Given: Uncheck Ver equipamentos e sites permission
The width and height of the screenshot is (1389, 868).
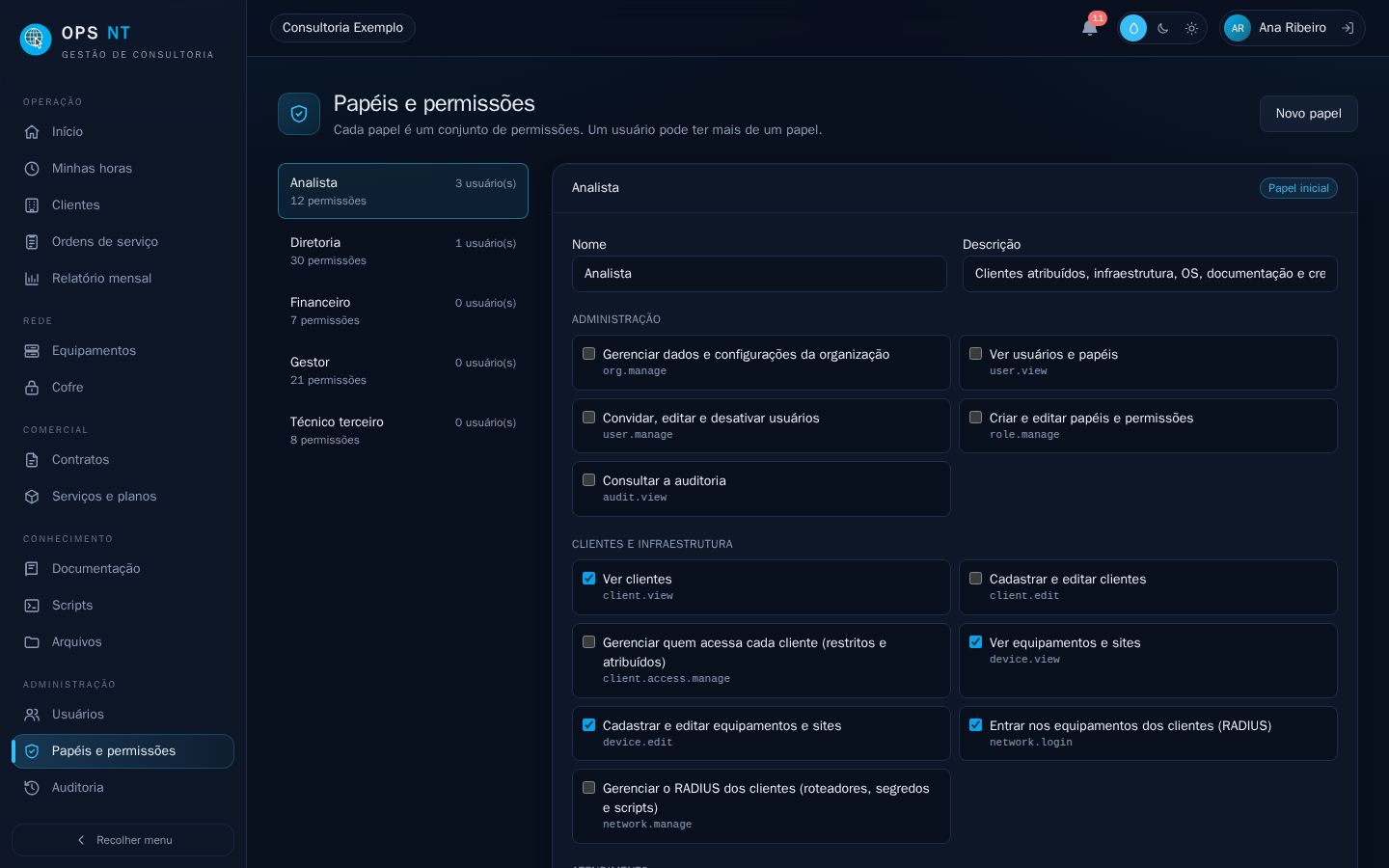Looking at the screenshot, I should point(975,642).
